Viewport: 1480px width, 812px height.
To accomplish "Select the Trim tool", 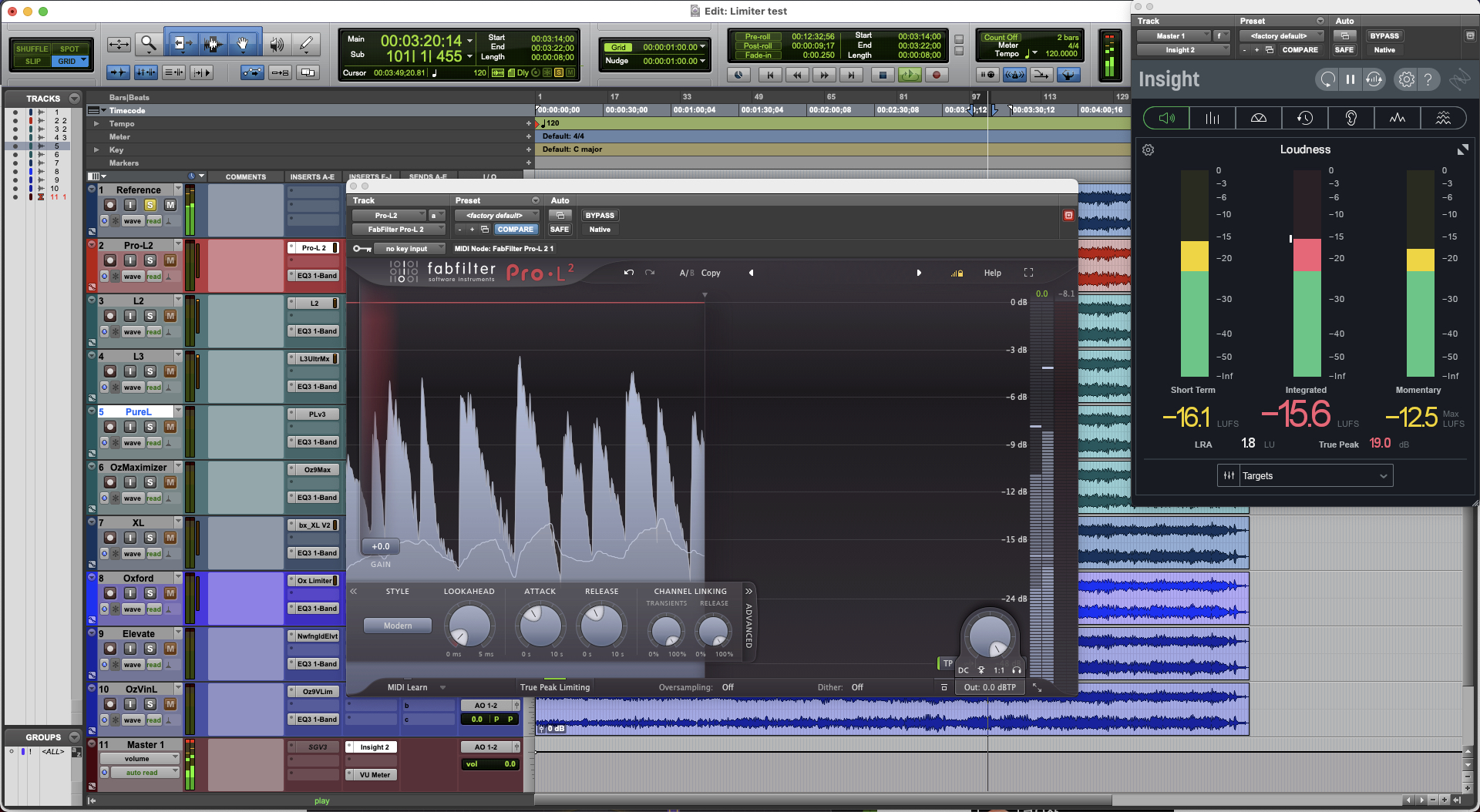I will pos(181,44).
